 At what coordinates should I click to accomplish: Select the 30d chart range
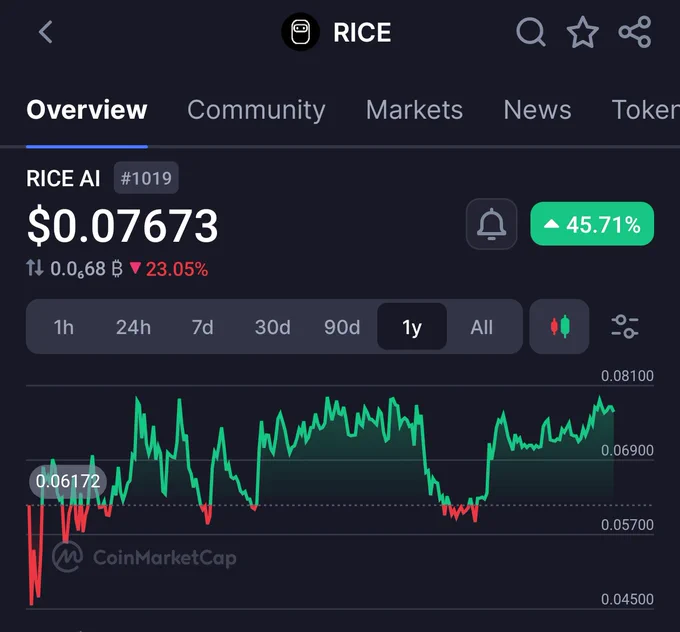coord(272,327)
